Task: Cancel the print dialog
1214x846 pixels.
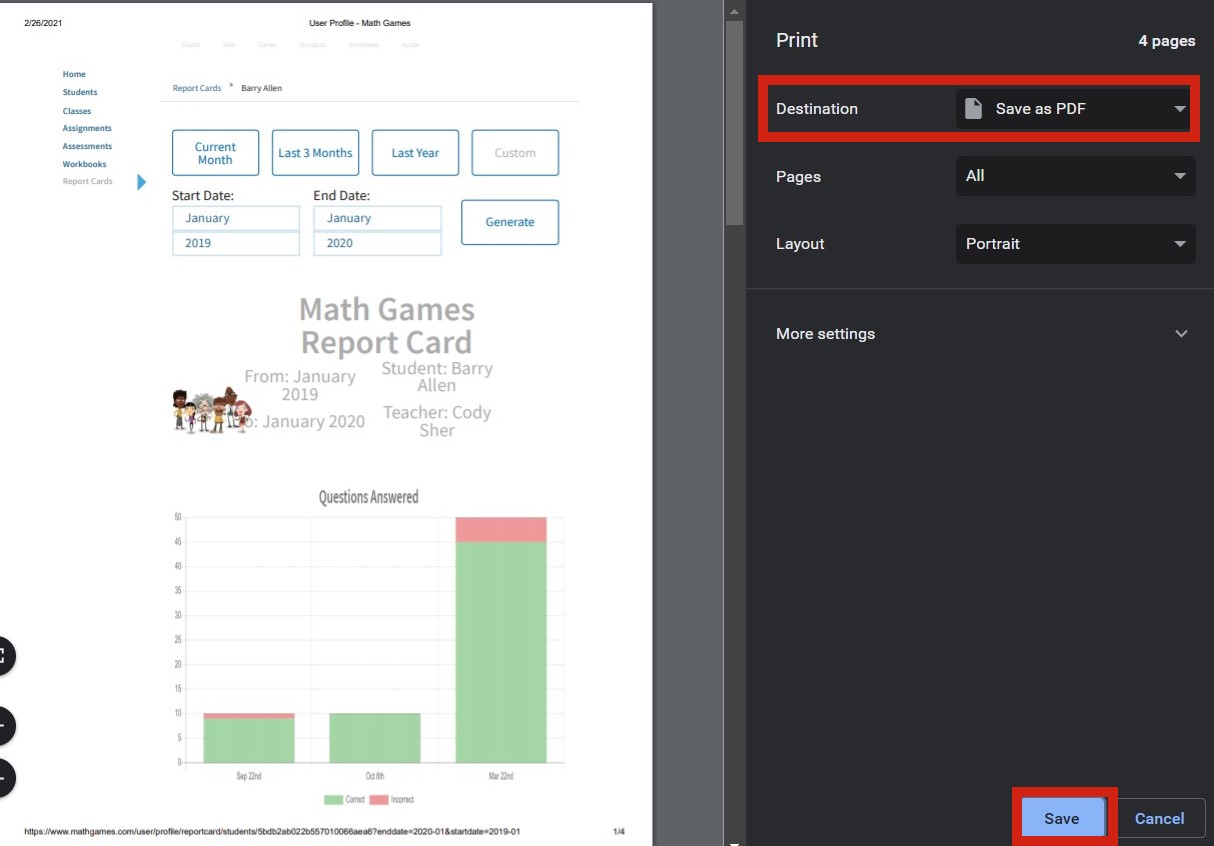Action: pos(1159,818)
